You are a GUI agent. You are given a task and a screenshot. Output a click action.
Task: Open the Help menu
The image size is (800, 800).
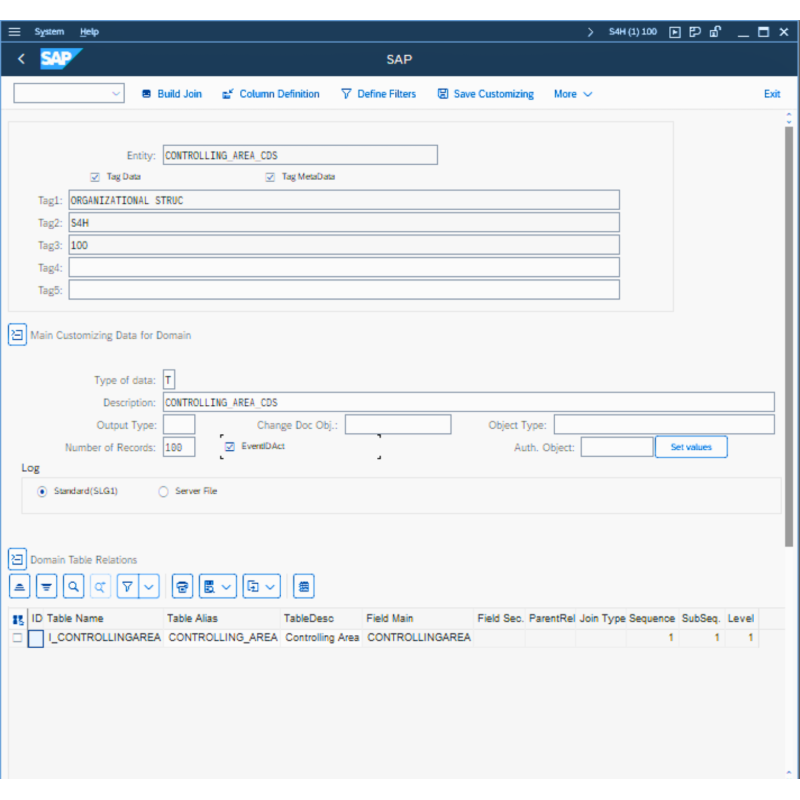tap(89, 31)
